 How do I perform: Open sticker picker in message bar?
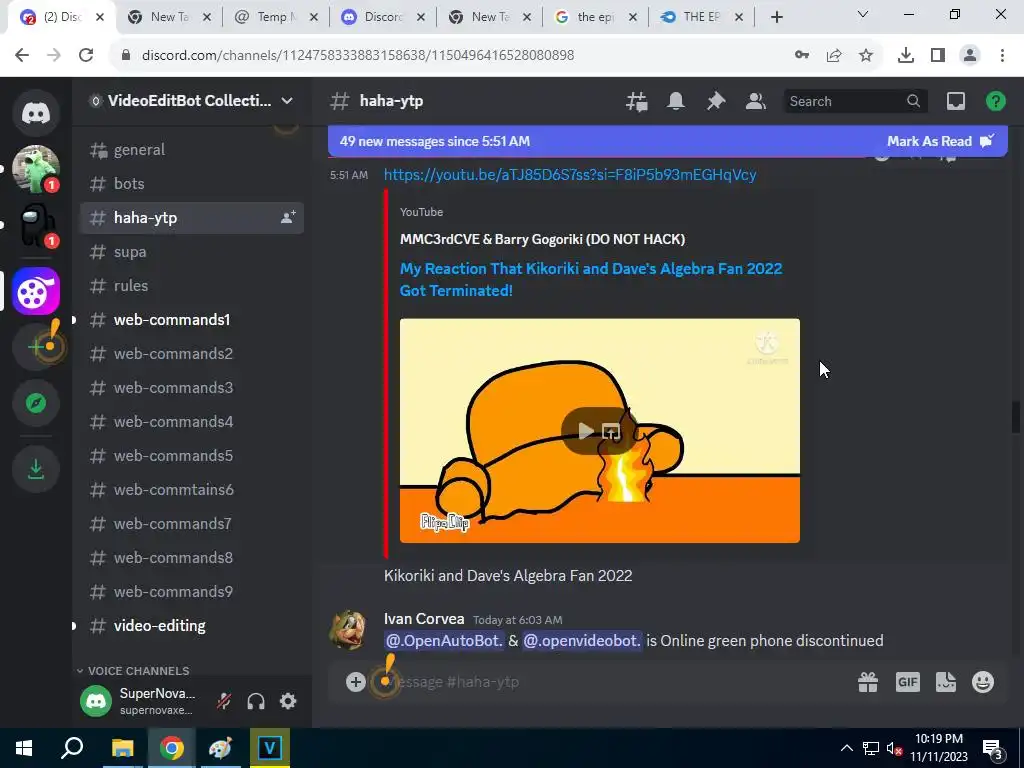pyautogui.click(x=946, y=682)
